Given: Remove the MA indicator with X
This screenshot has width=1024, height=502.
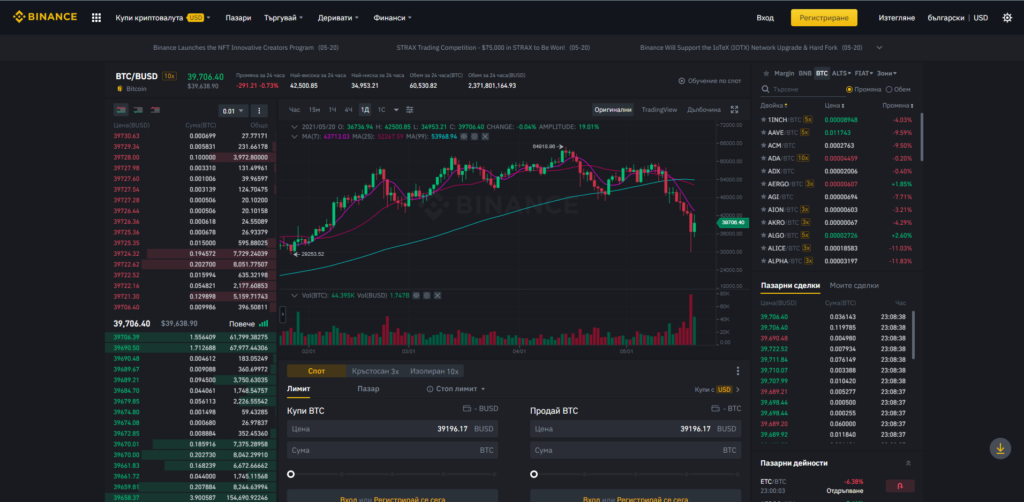Looking at the screenshot, I should point(485,136).
